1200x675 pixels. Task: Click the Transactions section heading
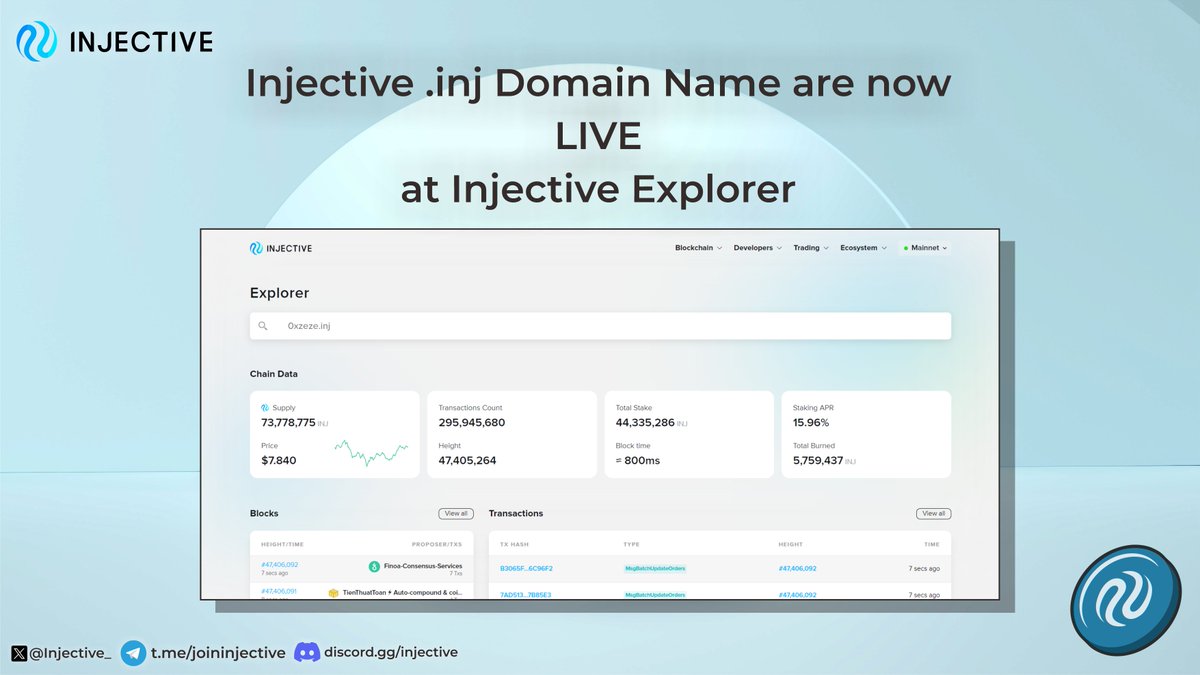pyautogui.click(x=516, y=513)
